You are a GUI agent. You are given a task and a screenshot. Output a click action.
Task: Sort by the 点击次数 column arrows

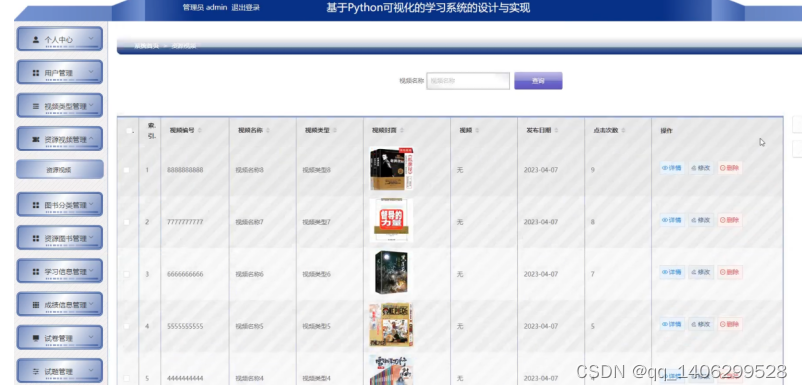(x=623, y=131)
